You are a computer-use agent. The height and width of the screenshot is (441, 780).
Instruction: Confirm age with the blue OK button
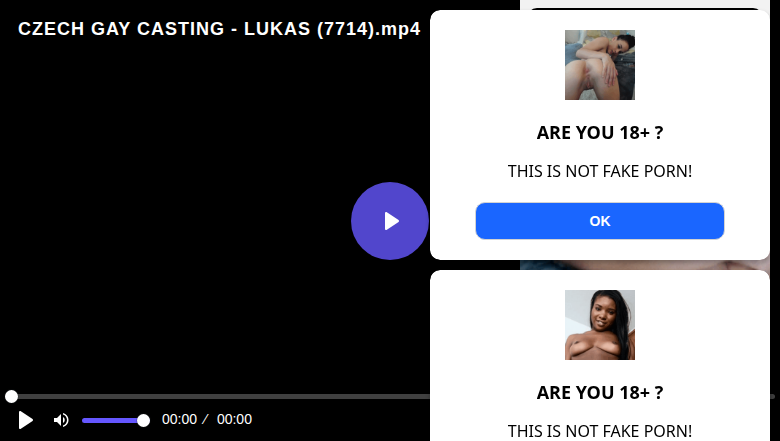point(599,221)
